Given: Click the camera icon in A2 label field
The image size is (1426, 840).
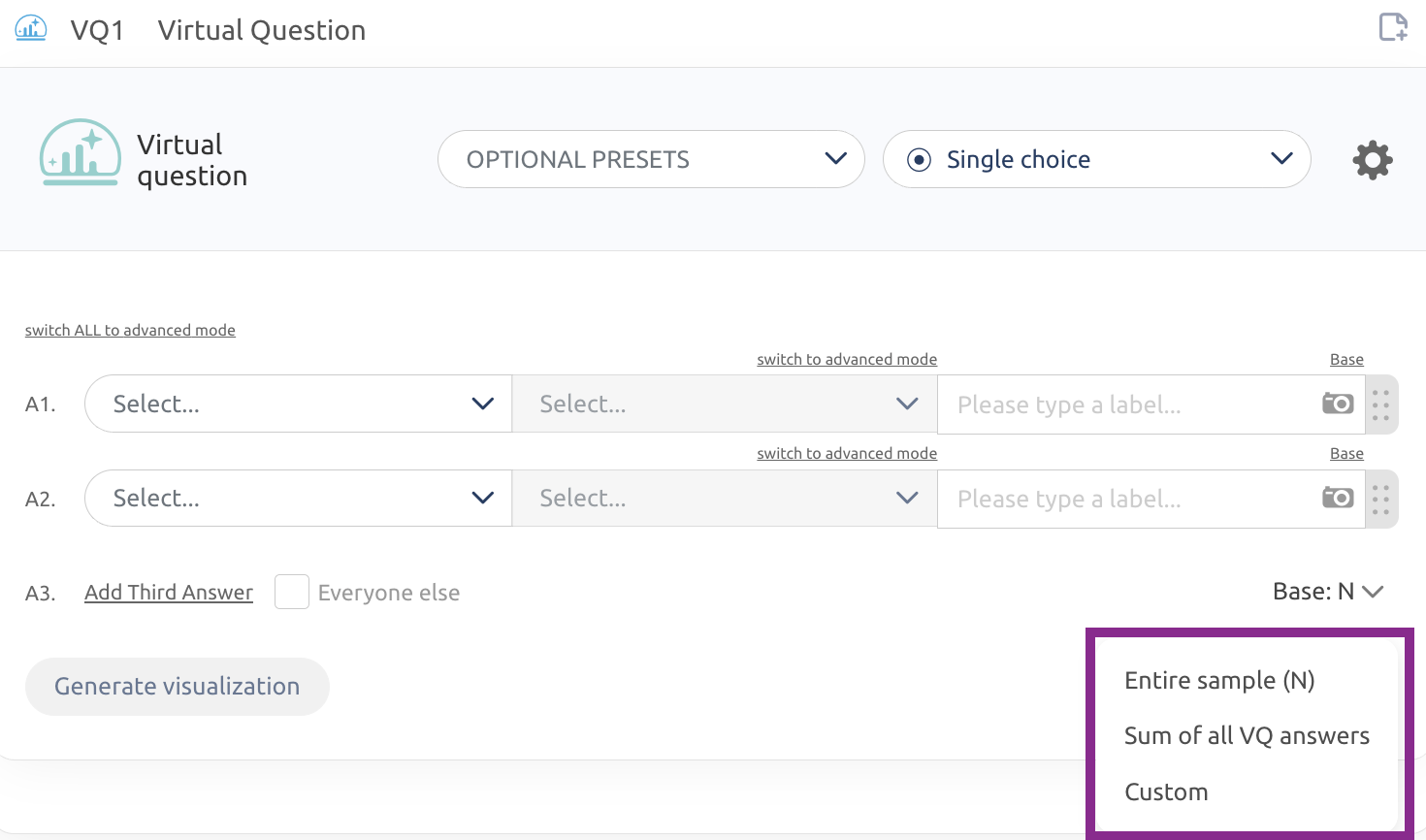Looking at the screenshot, I should click(1338, 498).
